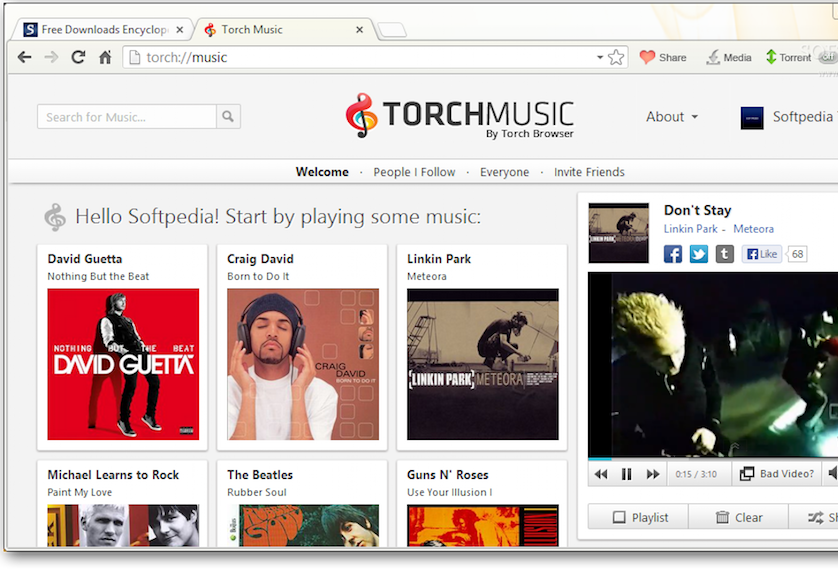
Task: Click the now playing Meteora thumbnail
Action: click(x=618, y=233)
